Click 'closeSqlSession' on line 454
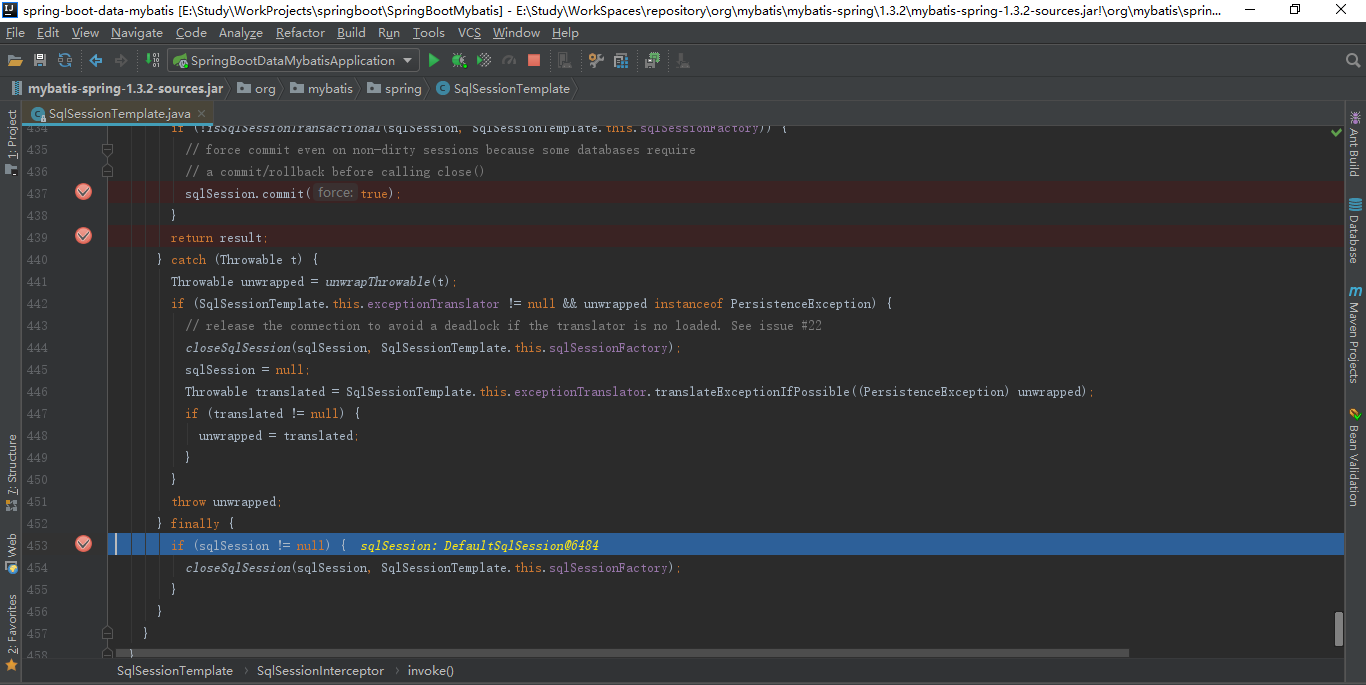Image resolution: width=1366 pixels, height=685 pixels. click(x=238, y=568)
